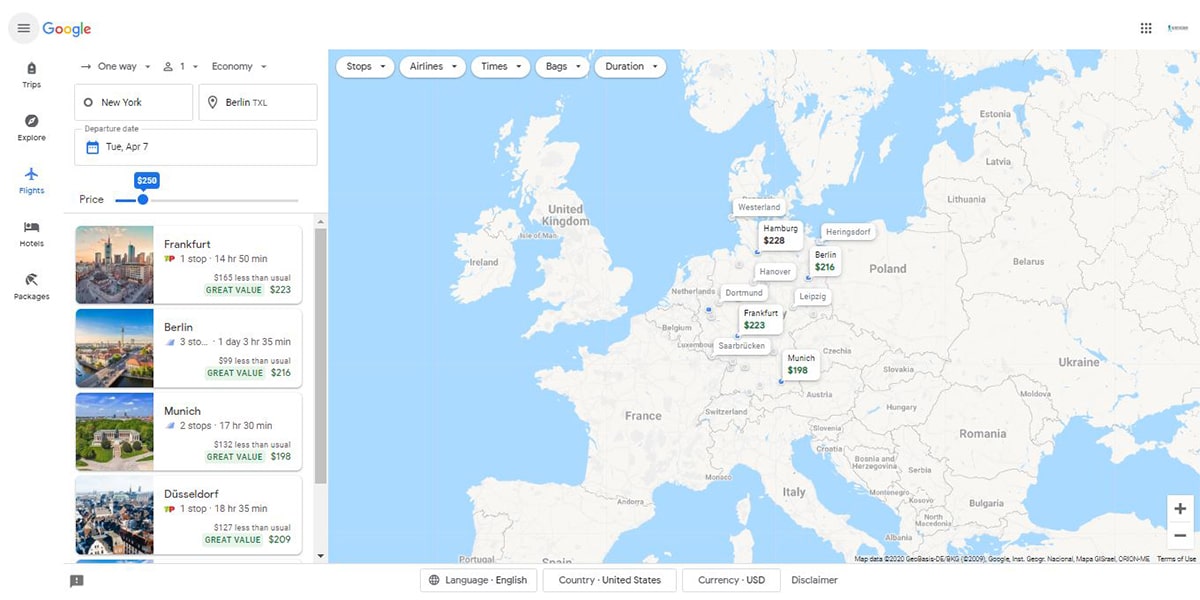Viewport: 1200px width, 600px height.
Task: Click the Frankfurt $223 map marker
Action: coord(761,319)
